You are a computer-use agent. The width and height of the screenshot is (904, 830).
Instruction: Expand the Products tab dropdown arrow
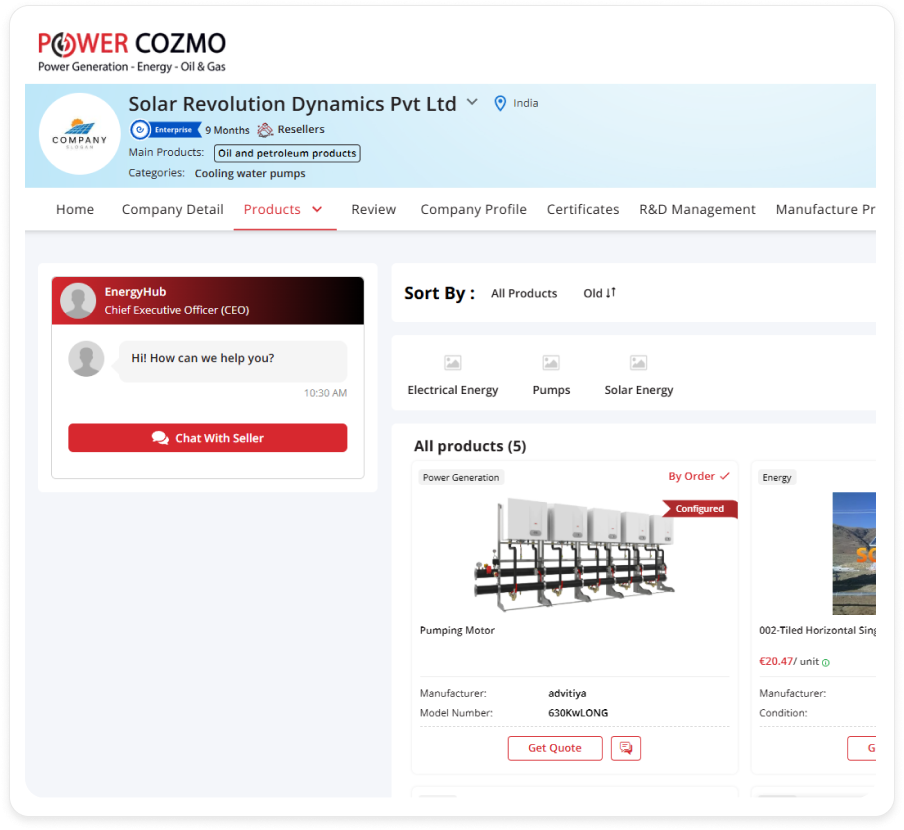pyautogui.click(x=317, y=209)
